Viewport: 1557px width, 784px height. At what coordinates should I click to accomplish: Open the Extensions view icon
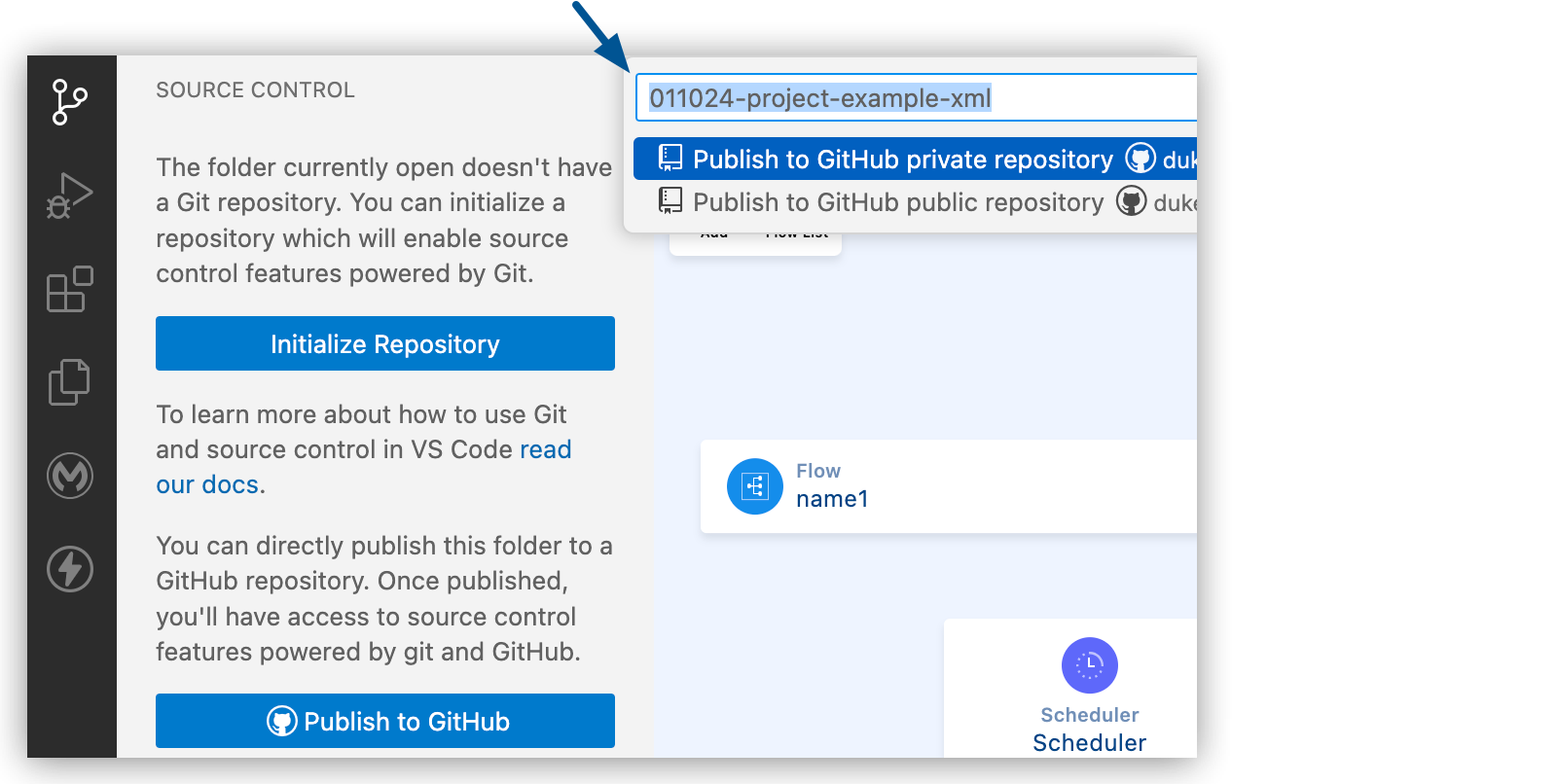coord(71,289)
